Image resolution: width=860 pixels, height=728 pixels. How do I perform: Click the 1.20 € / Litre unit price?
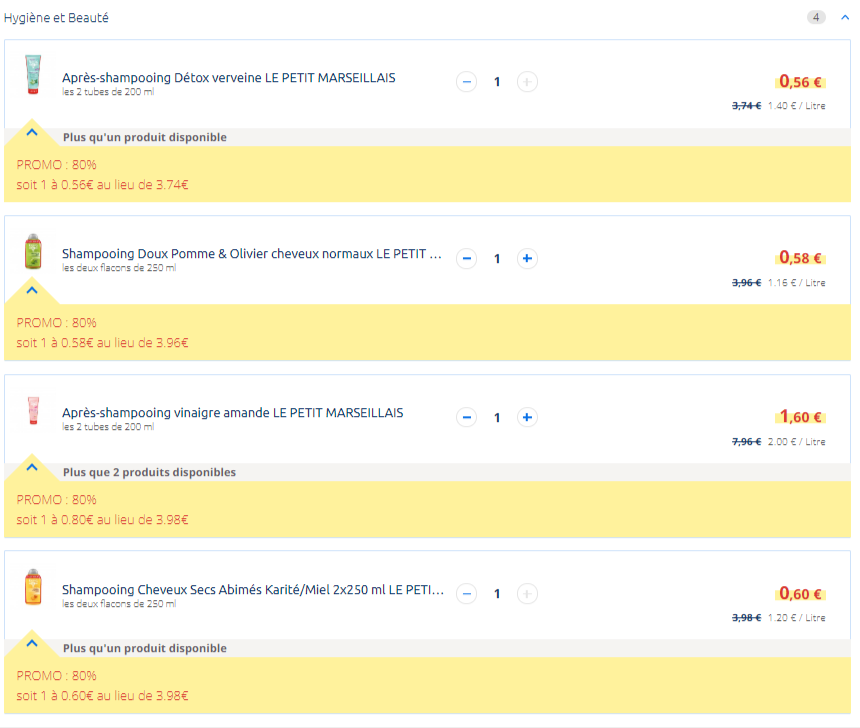point(796,618)
